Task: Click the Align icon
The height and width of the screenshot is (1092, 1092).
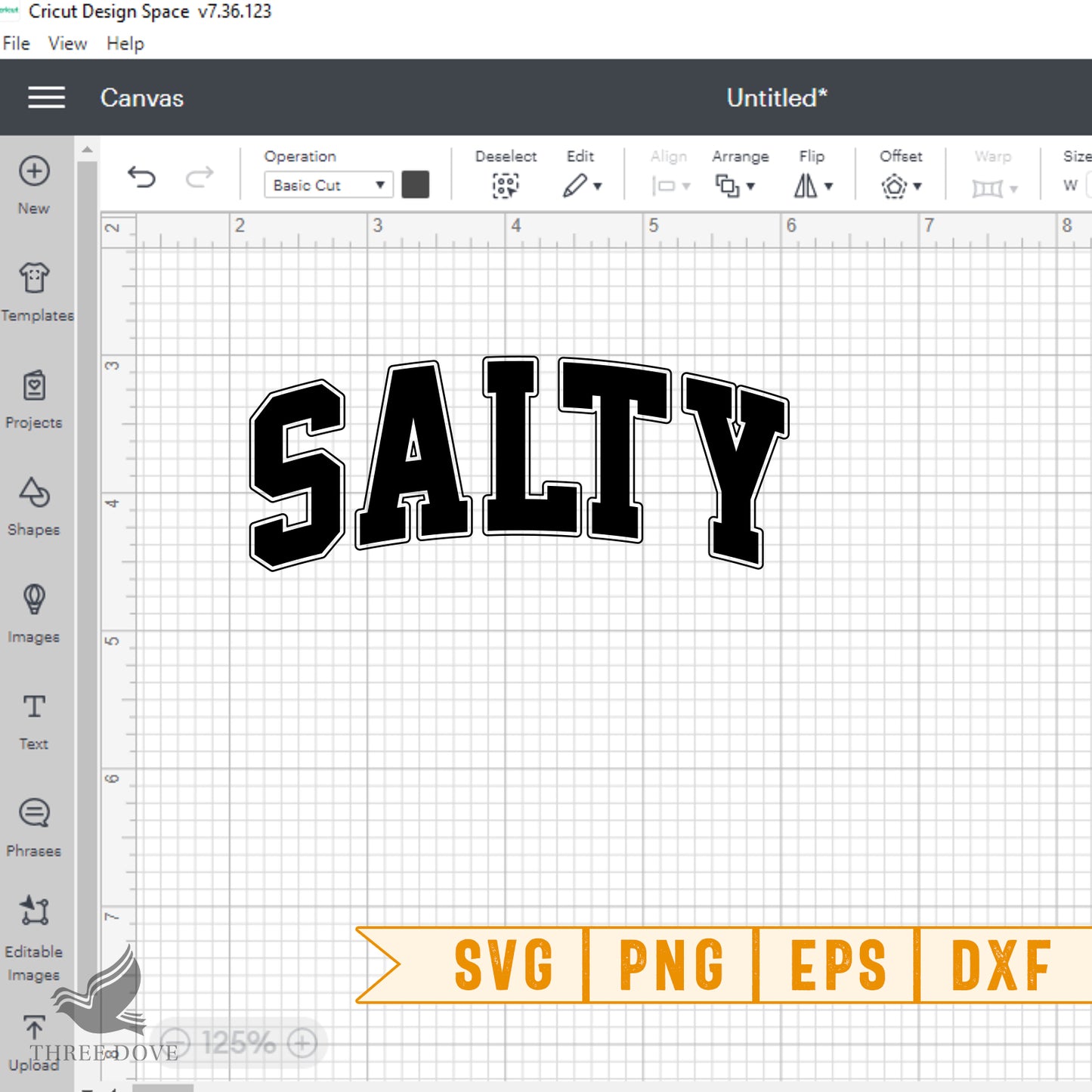Action: 663,186
